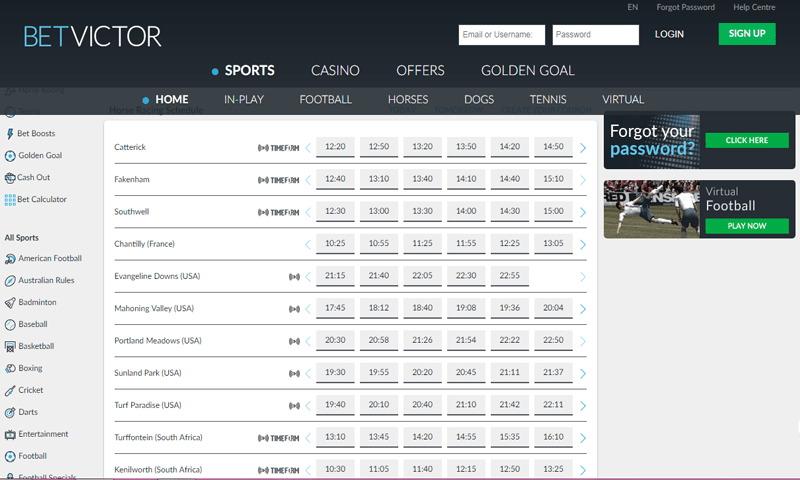Image resolution: width=800 pixels, height=480 pixels.
Task: Click Timeform icon for Catterick
Action: tap(278, 148)
